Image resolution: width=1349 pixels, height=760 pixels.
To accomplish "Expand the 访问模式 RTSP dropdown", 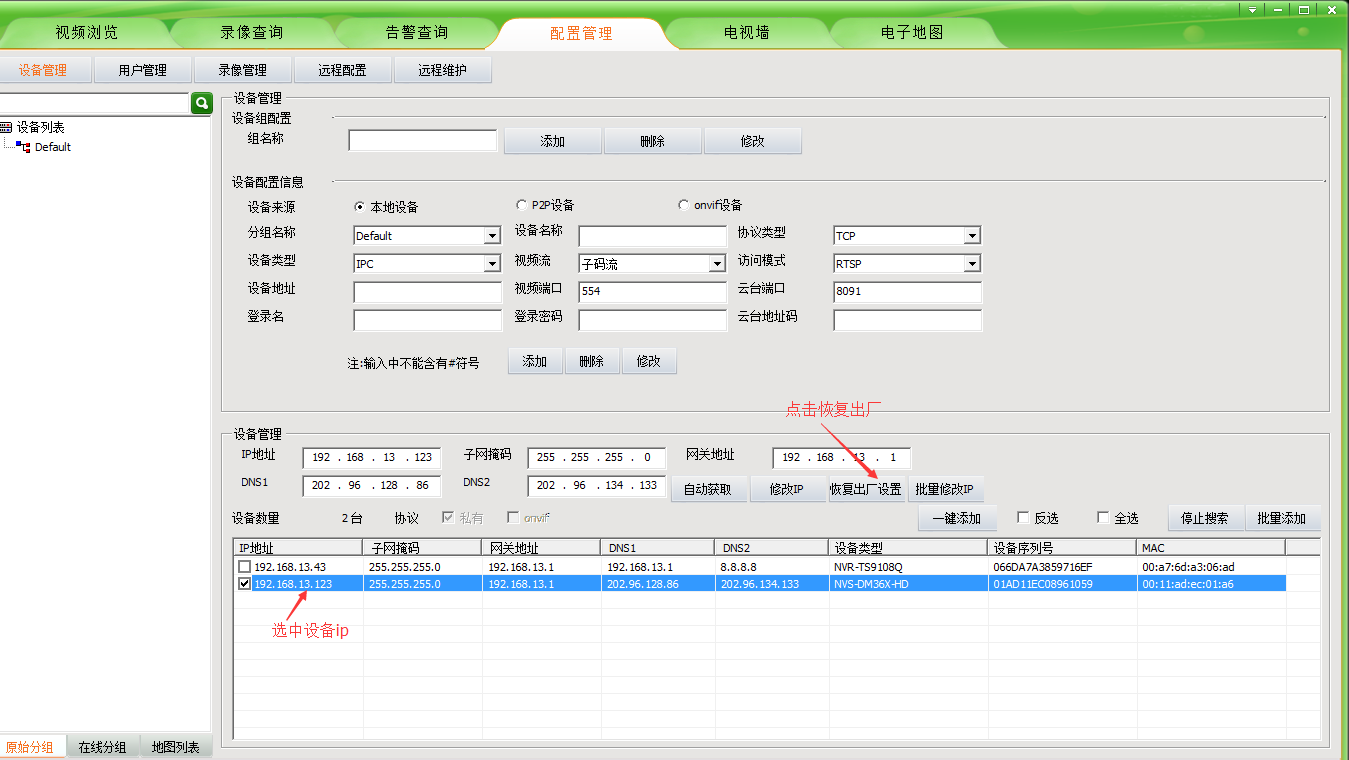I will [x=971, y=264].
